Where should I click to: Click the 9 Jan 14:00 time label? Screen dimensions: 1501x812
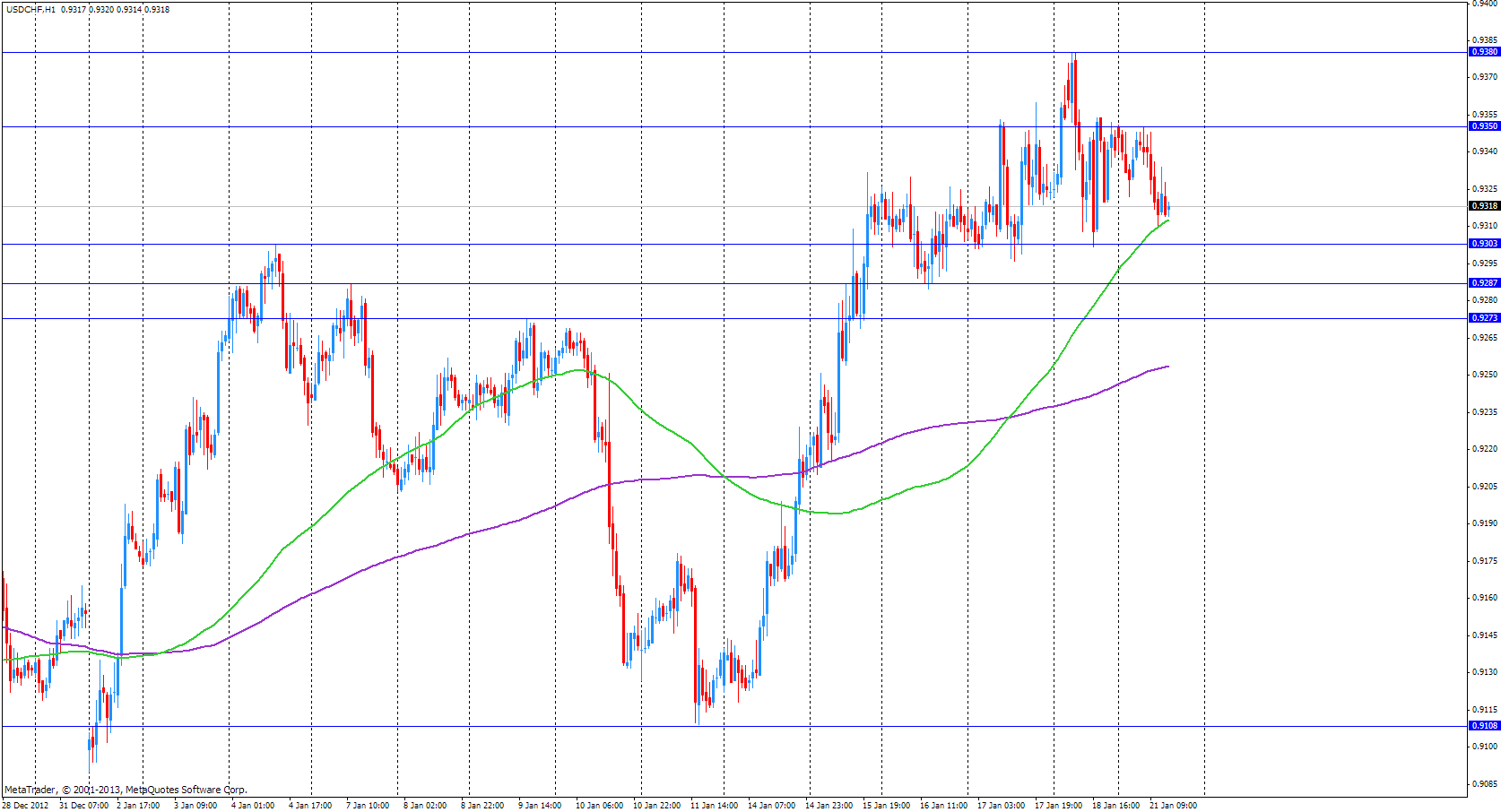coord(540,806)
